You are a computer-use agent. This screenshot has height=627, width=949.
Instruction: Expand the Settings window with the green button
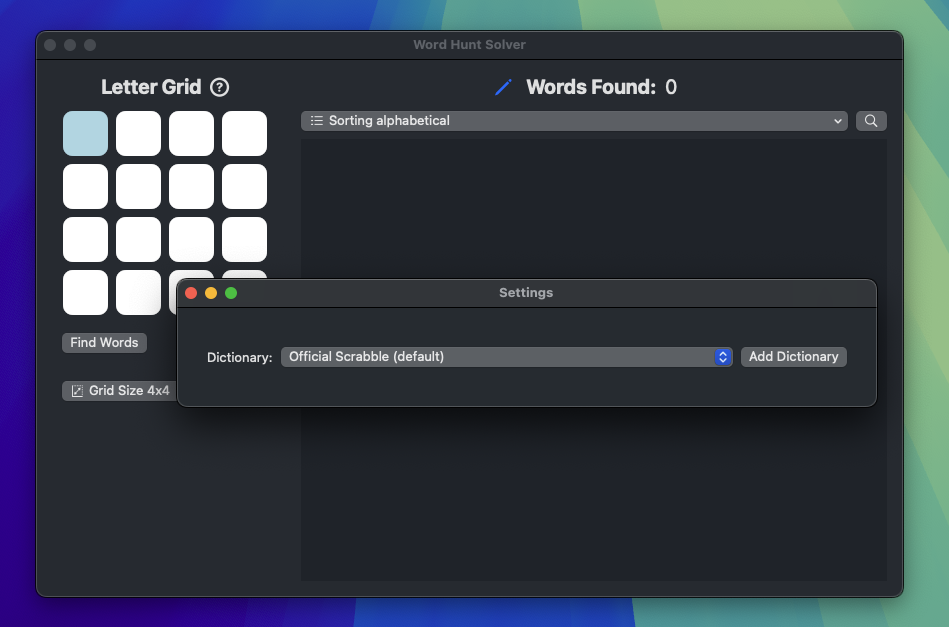tap(230, 293)
